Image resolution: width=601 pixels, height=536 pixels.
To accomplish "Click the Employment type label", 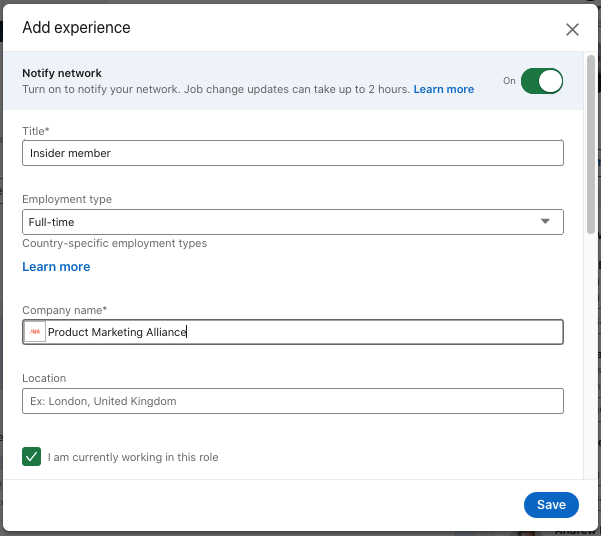I will (67, 199).
